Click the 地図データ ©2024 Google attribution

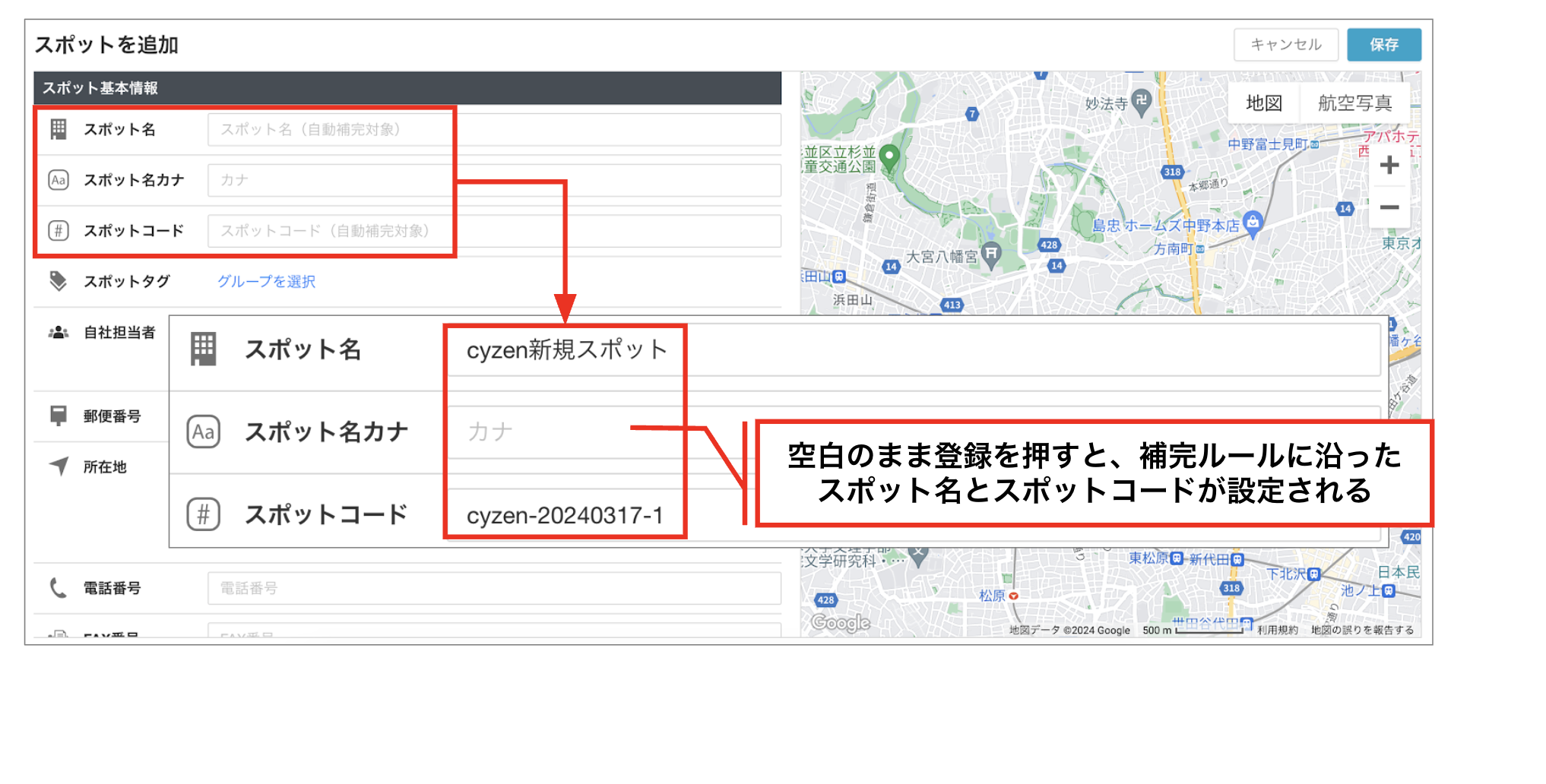[1069, 630]
